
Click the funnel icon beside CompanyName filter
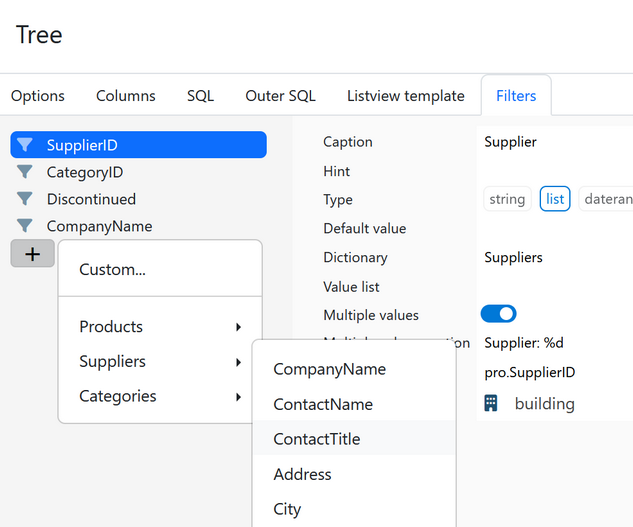tap(25, 226)
